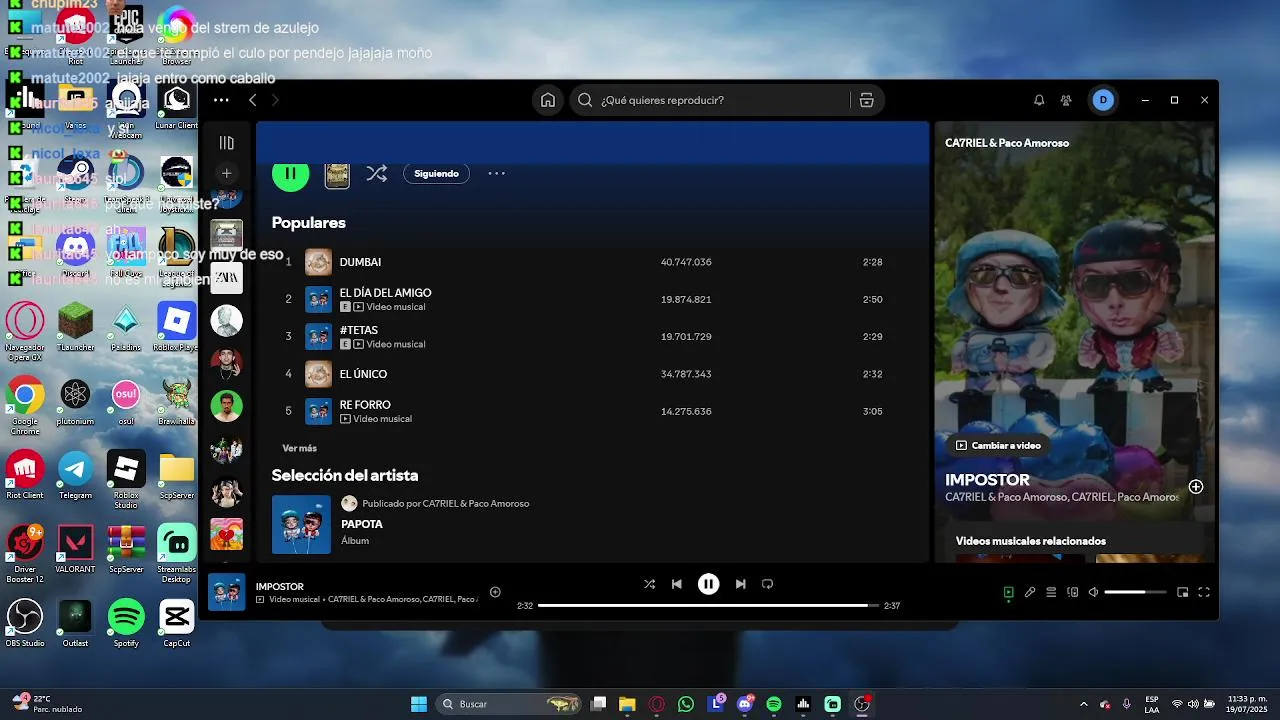Select the song #TETAS

pyautogui.click(x=358, y=330)
